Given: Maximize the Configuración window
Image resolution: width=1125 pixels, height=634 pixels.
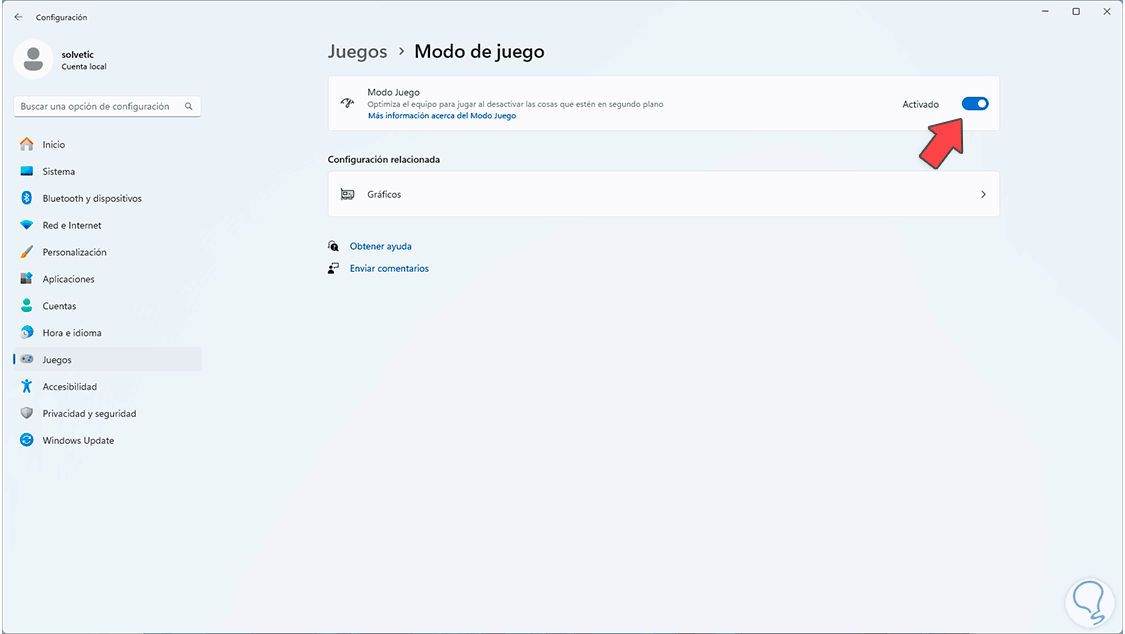Looking at the screenshot, I should point(1076,11).
